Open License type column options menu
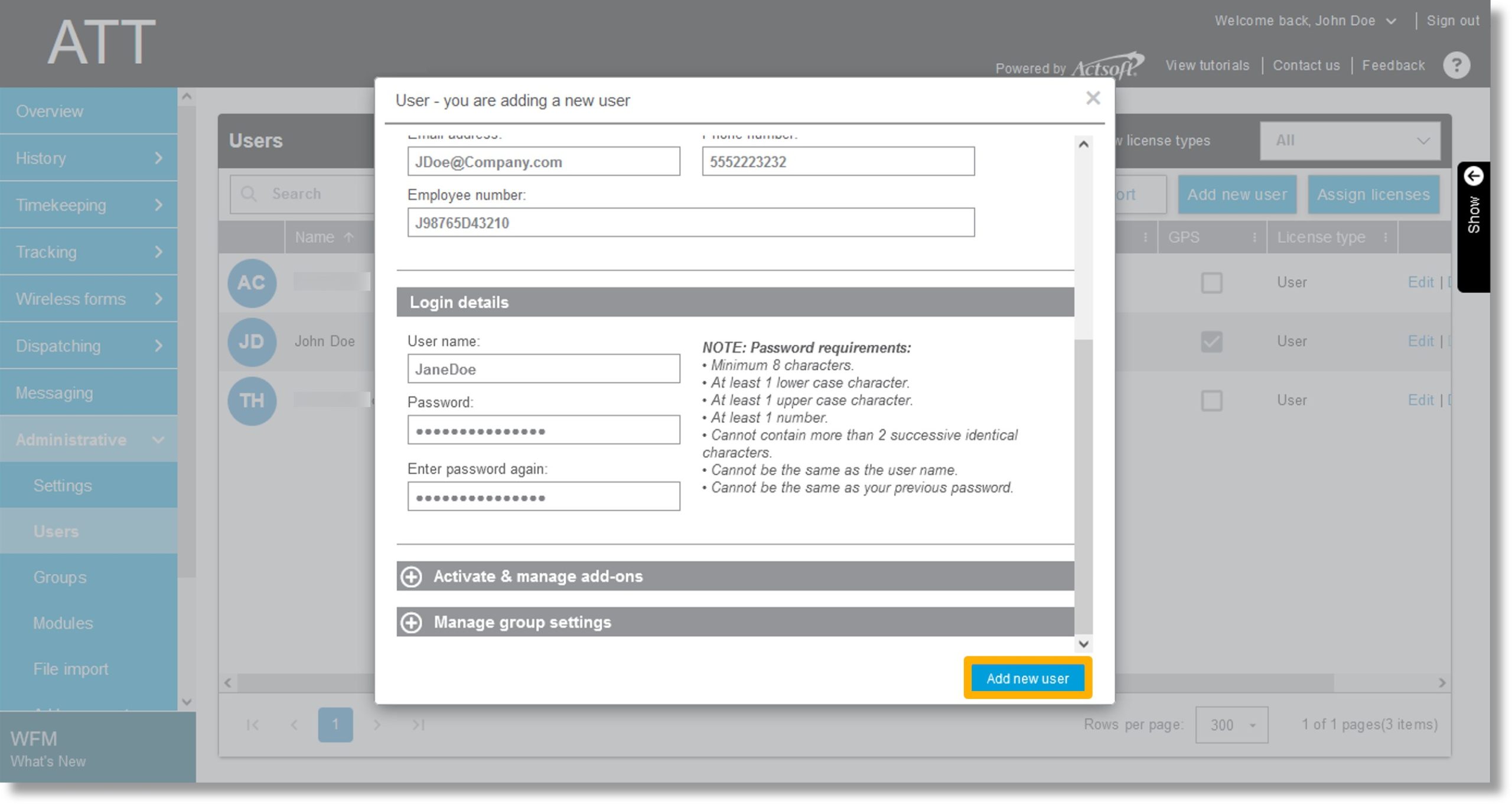This screenshot has width=1512, height=804. tap(1385, 237)
